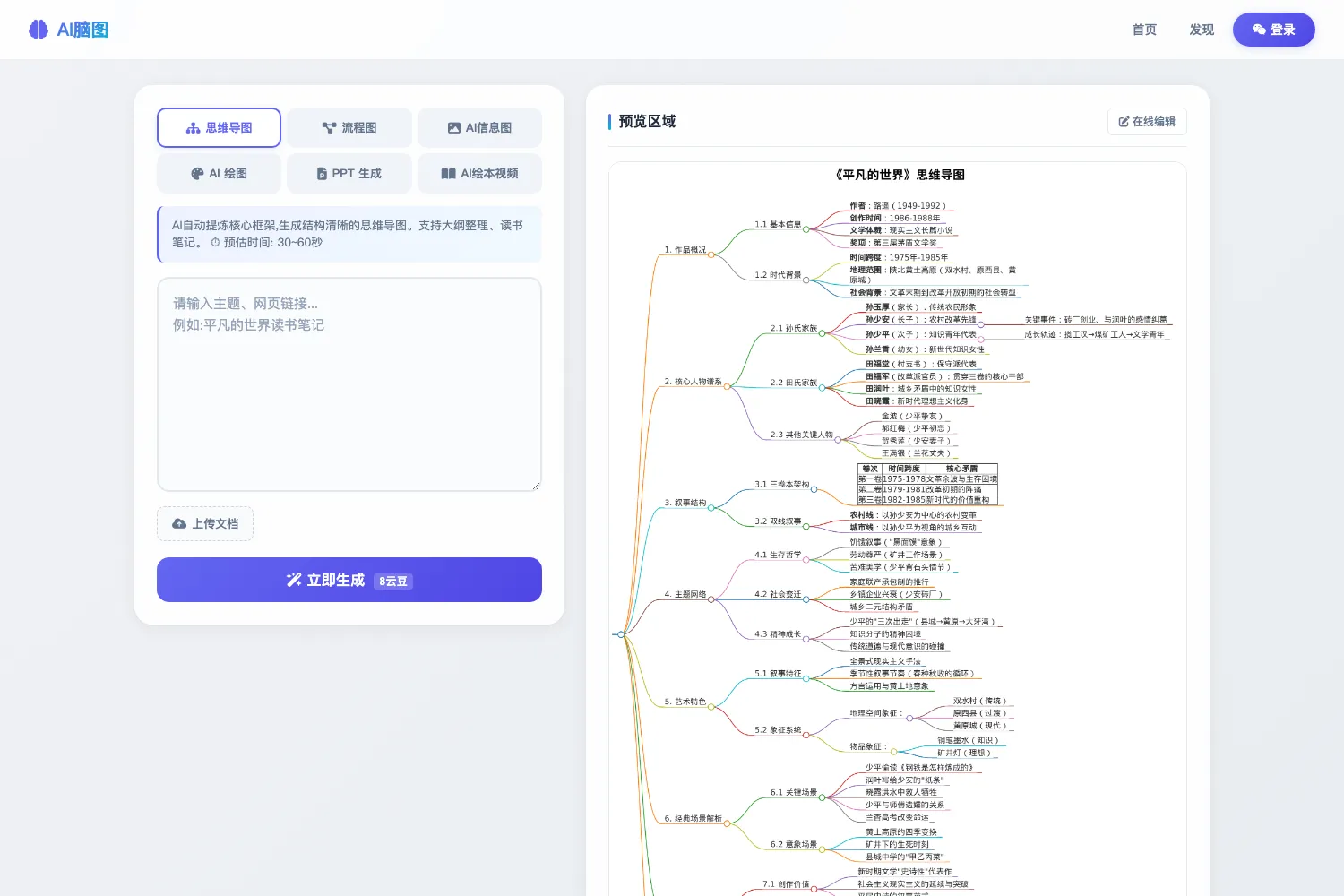Select the PPT 生成 option
The image size is (1344, 896).
[349, 173]
